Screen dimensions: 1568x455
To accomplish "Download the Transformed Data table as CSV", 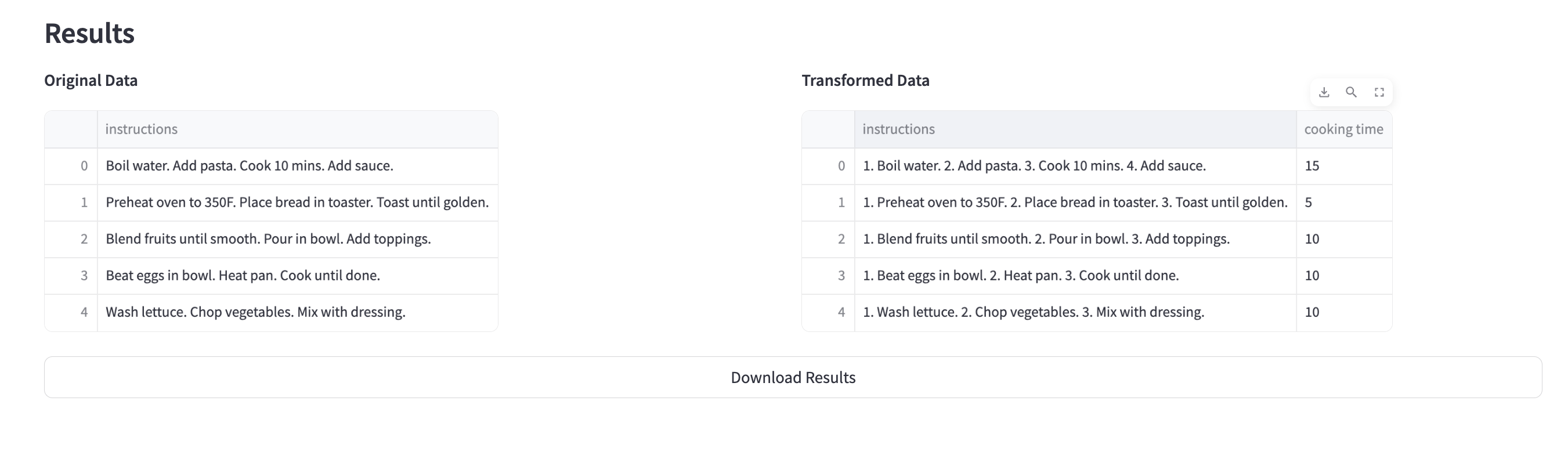I will pyautogui.click(x=1324, y=93).
